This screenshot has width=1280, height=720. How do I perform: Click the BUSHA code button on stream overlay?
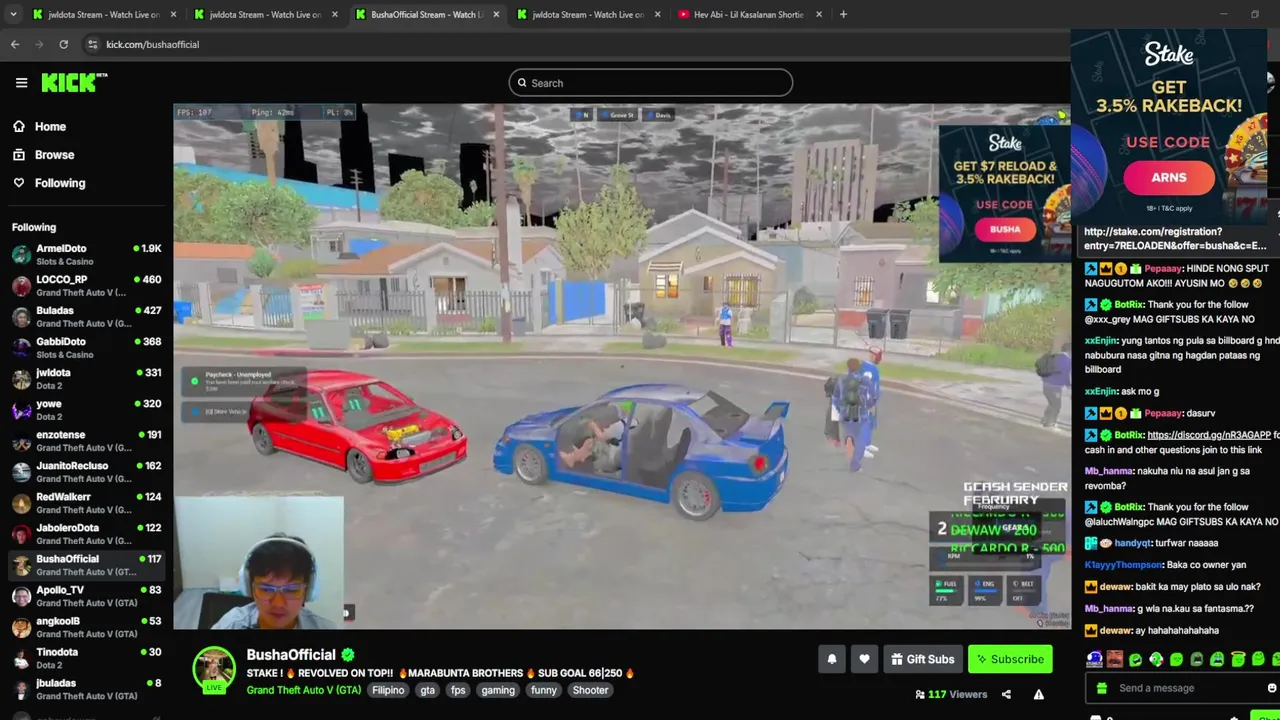pyautogui.click(x=1005, y=229)
